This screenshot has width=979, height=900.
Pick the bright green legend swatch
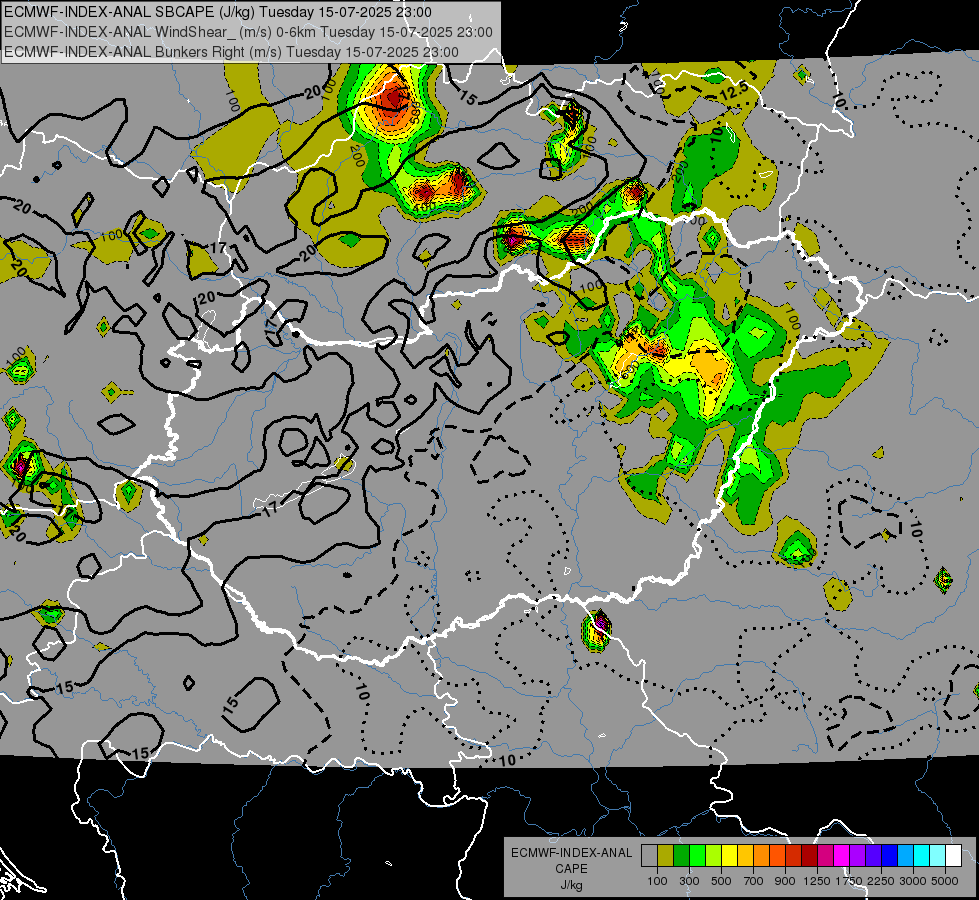(697, 856)
